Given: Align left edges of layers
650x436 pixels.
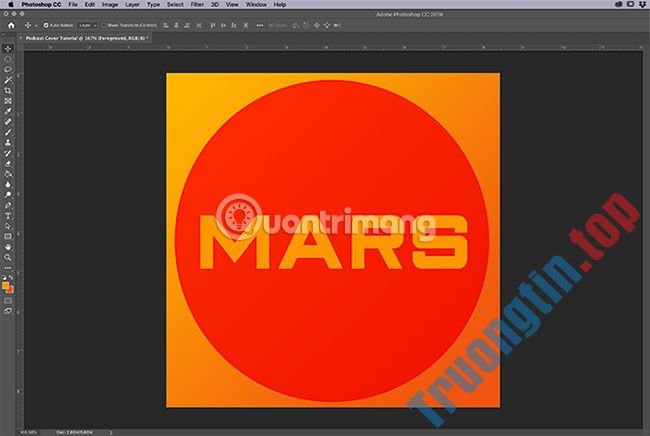Looking at the screenshot, I should point(166,25).
